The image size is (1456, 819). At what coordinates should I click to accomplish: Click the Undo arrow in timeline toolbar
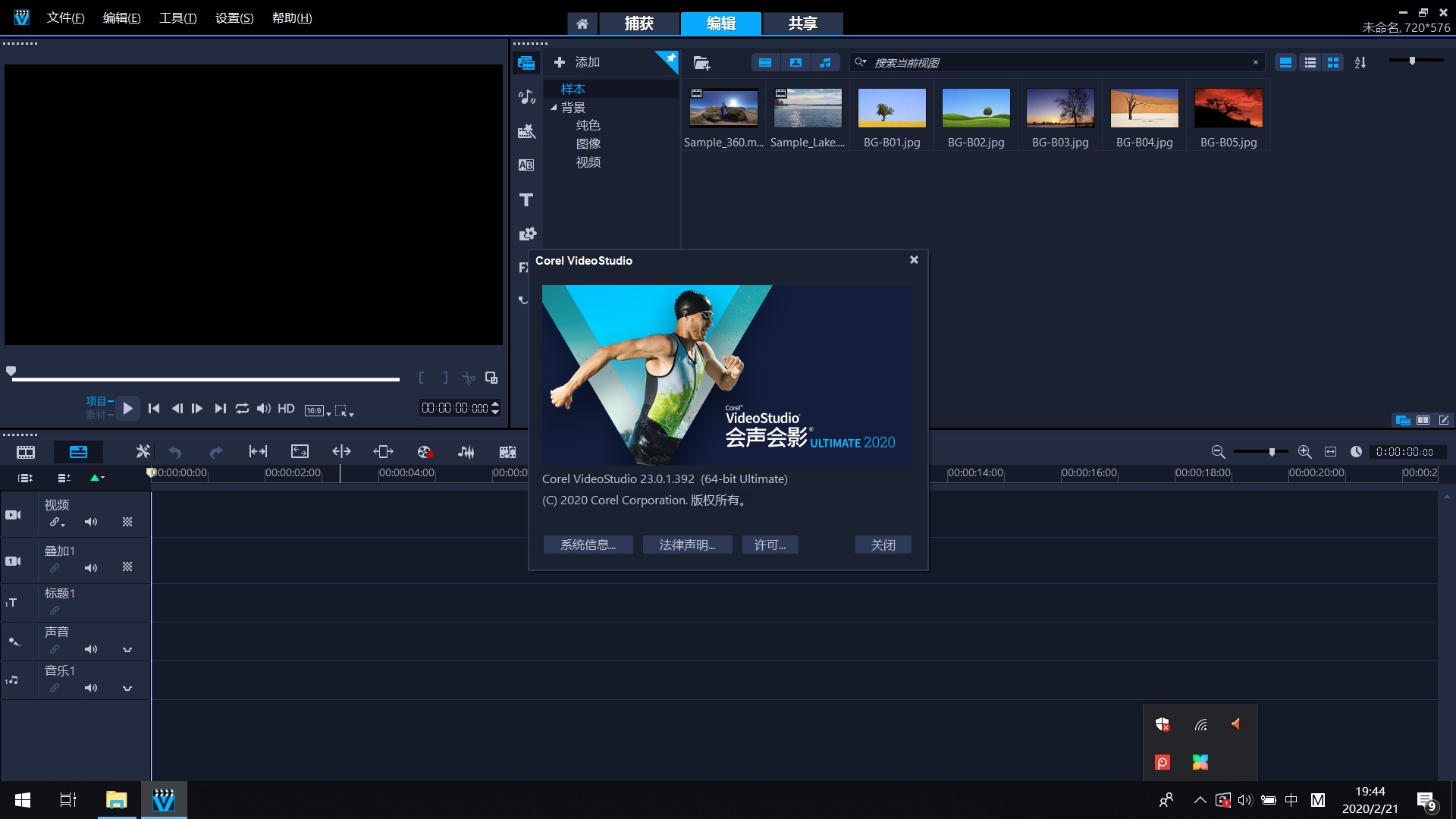point(175,452)
